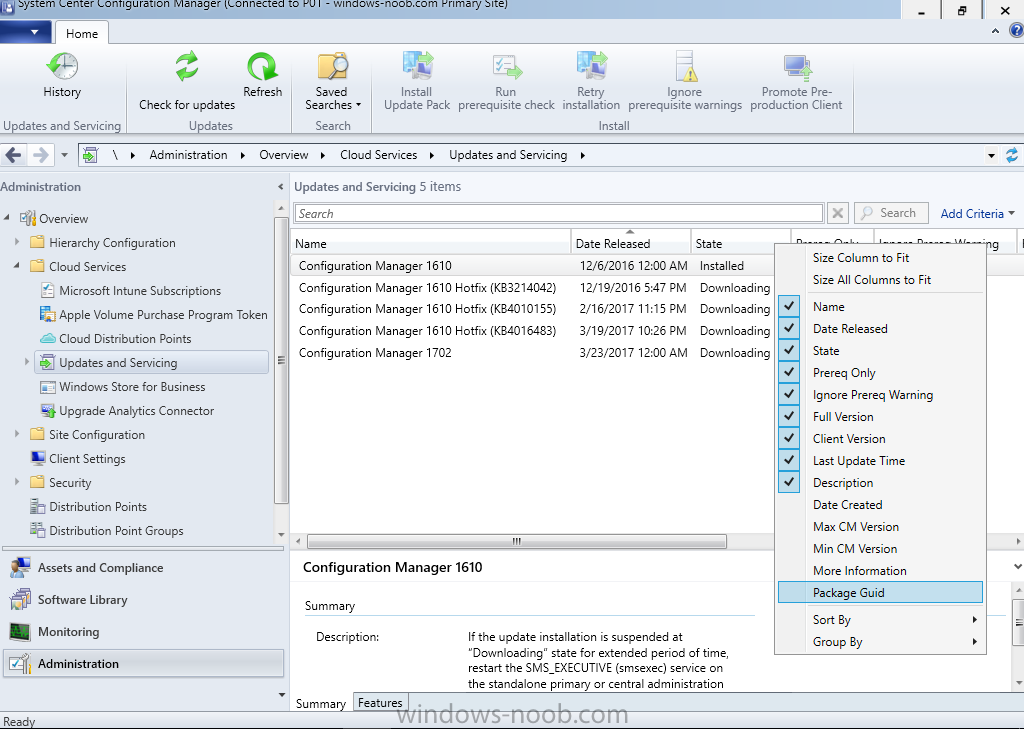Uncheck Date Released column option
The image size is (1024, 729).
point(789,329)
